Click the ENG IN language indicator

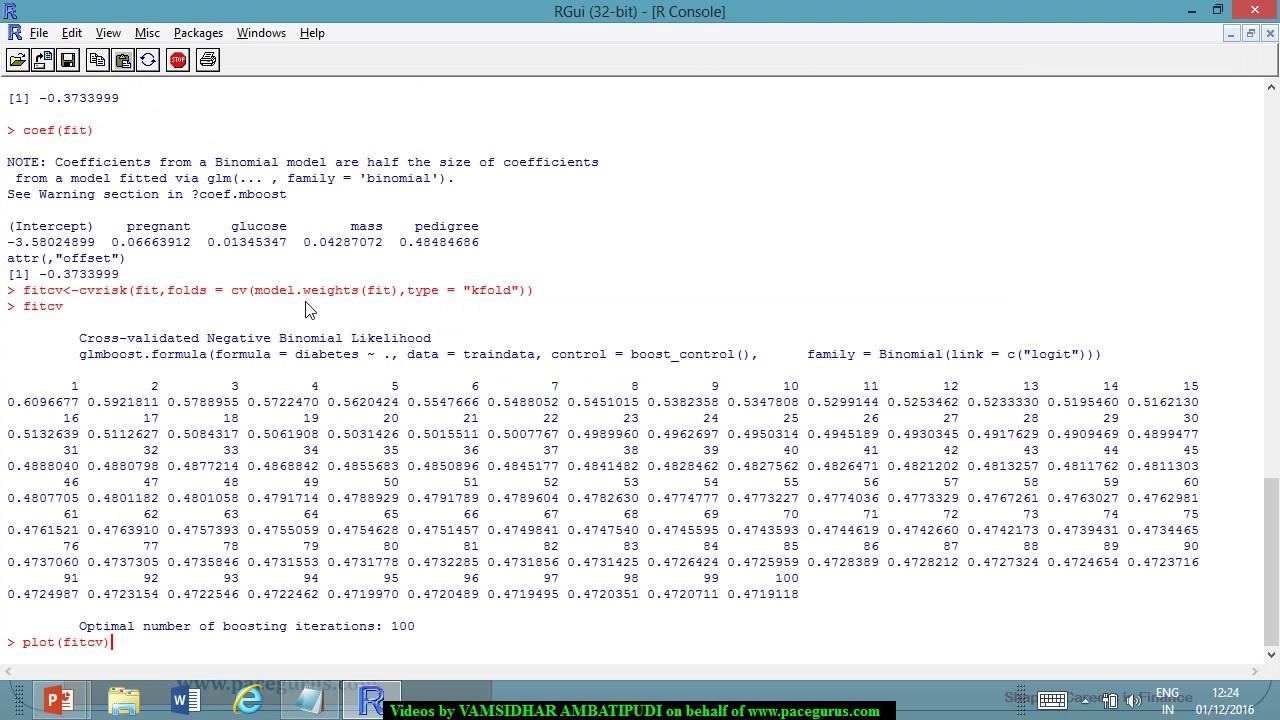click(x=1167, y=701)
